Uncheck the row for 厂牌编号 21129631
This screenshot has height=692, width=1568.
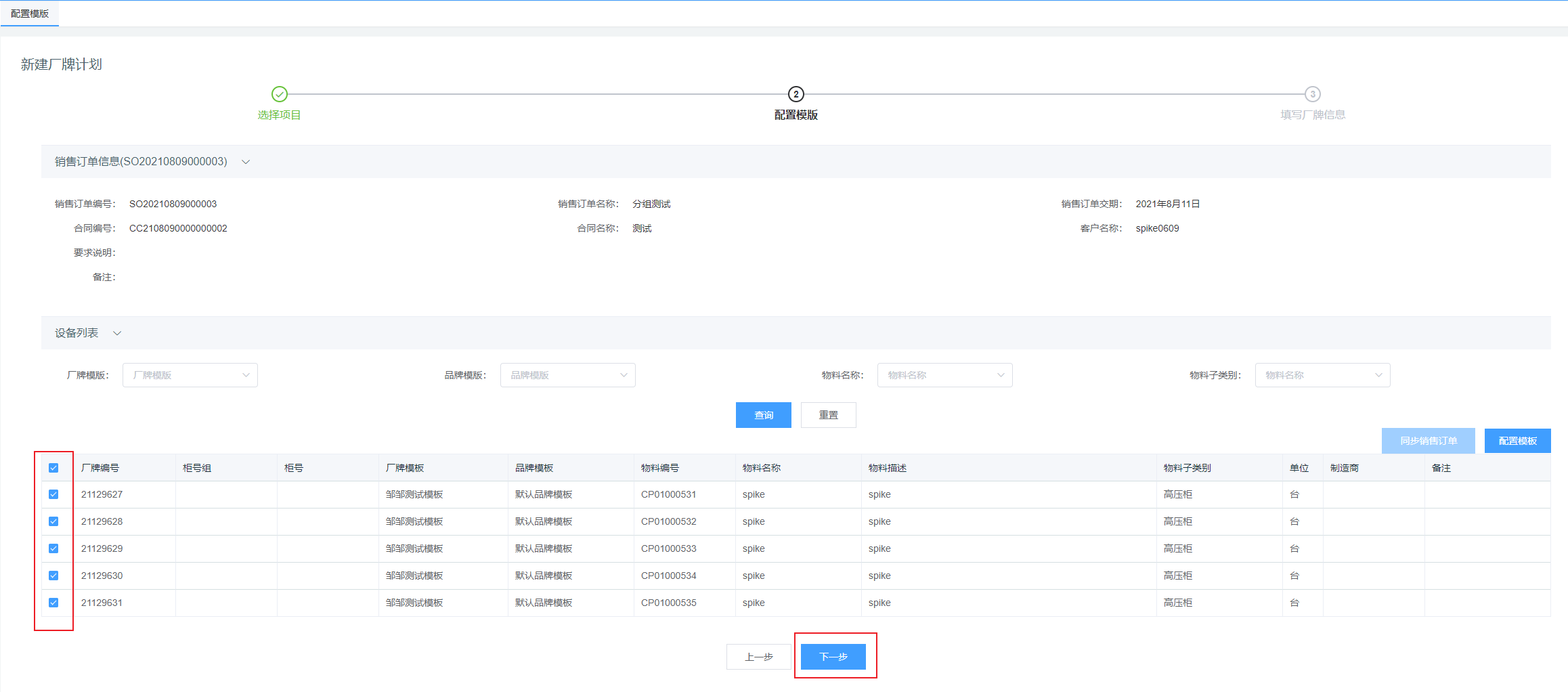53,603
